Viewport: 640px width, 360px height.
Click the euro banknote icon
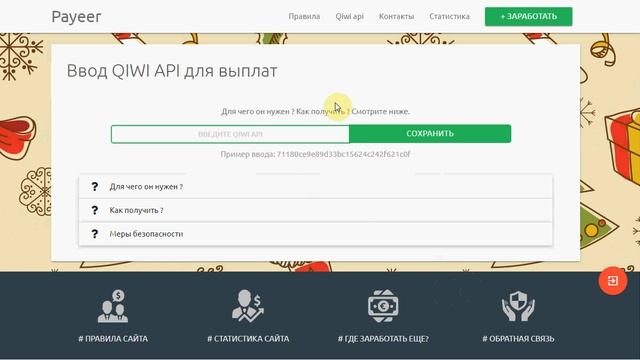click(x=383, y=306)
